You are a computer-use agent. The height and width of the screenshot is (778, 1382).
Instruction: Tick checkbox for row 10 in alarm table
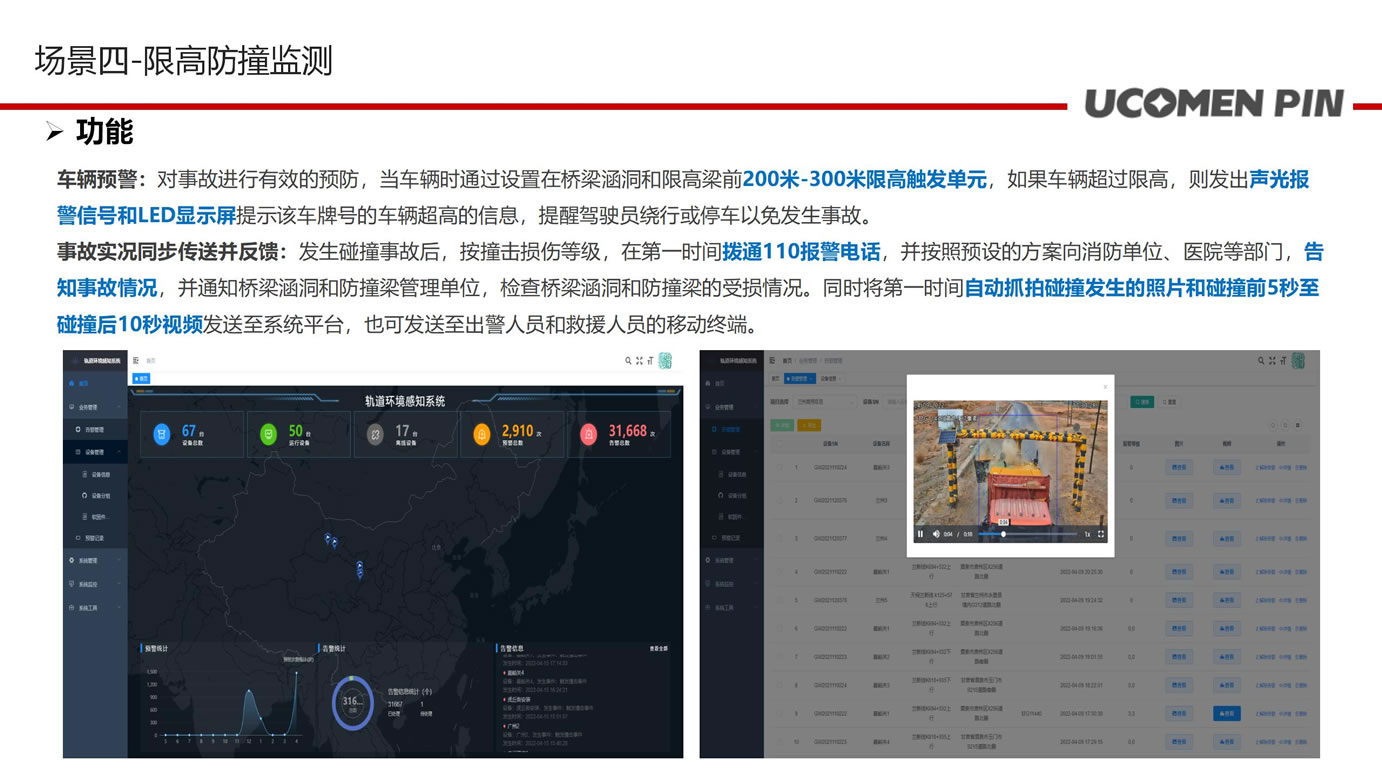781,742
